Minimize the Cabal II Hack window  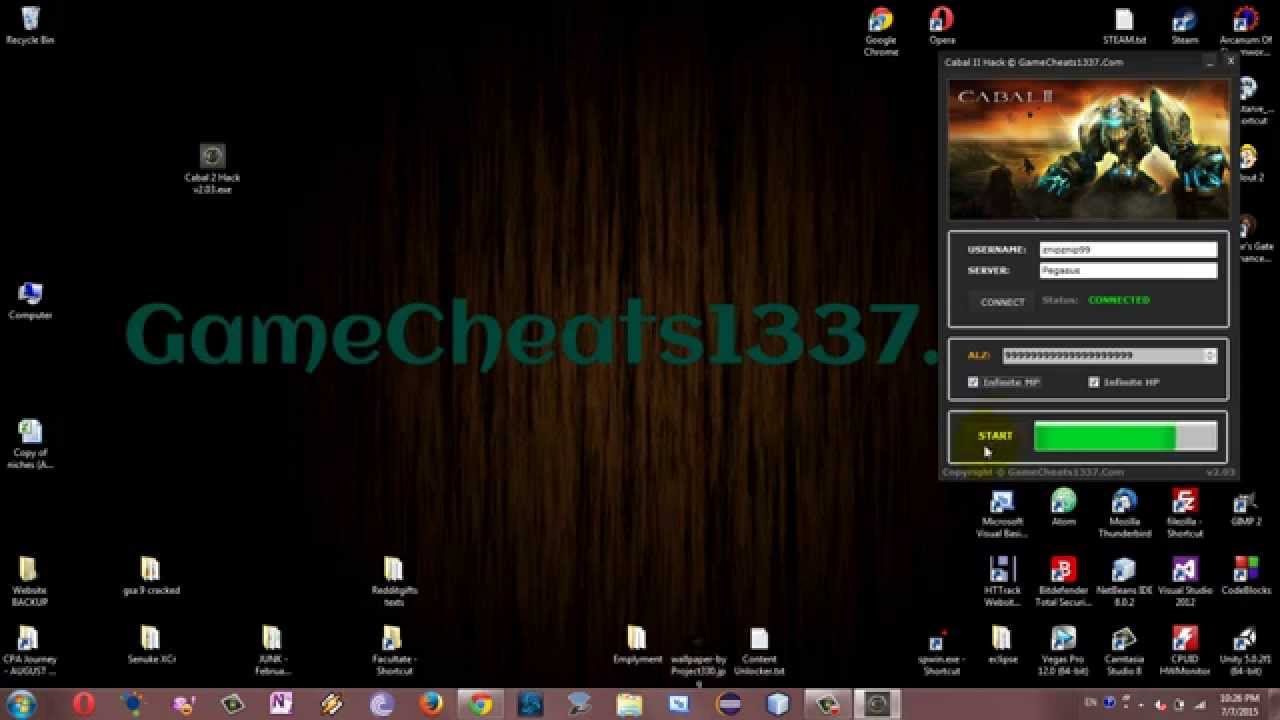[x=1210, y=62]
